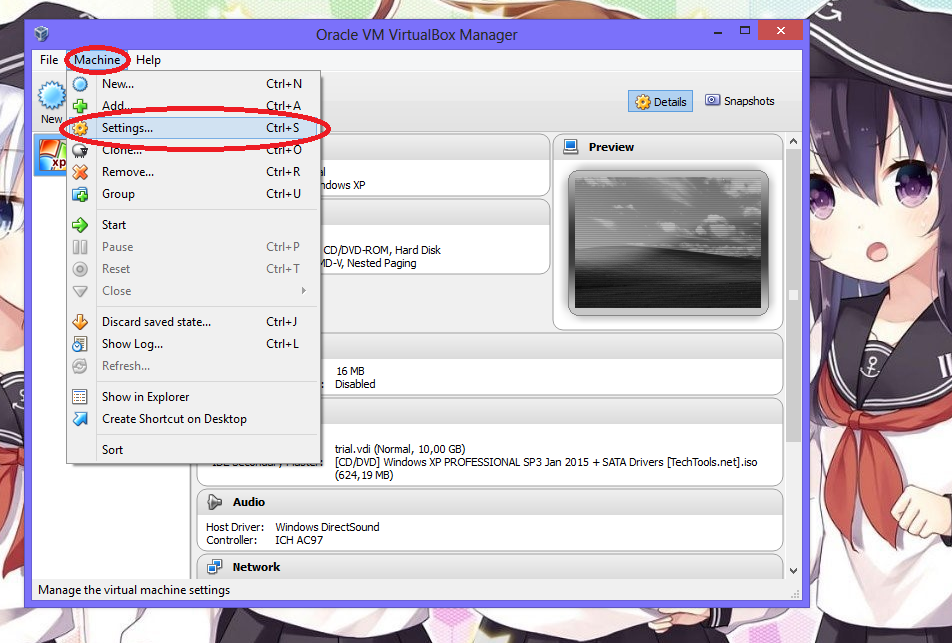Choose Sort from the menu
952x643 pixels.
(113, 449)
